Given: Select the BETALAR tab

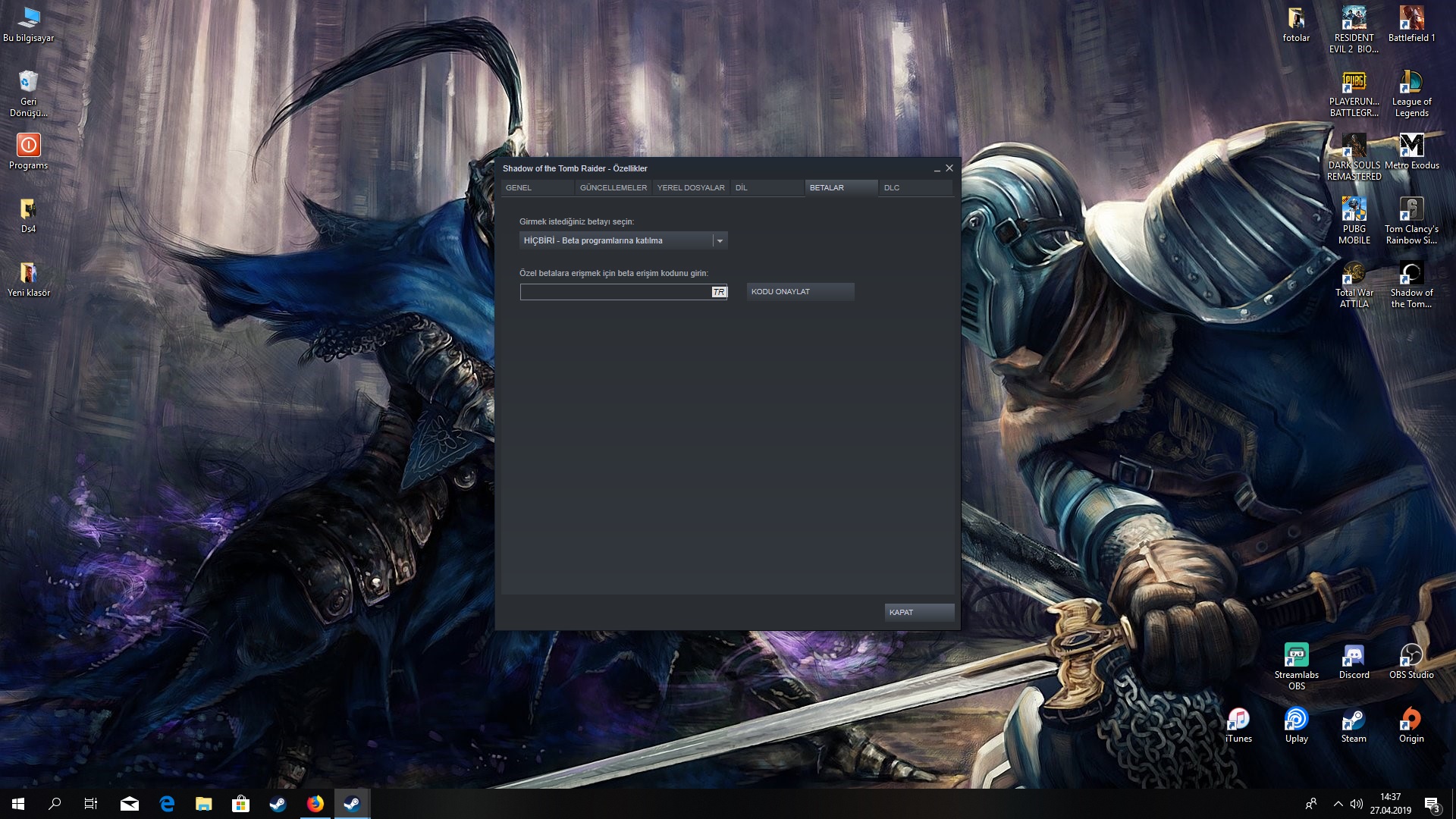Looking at the screenshot, I should tap(841, 187).
